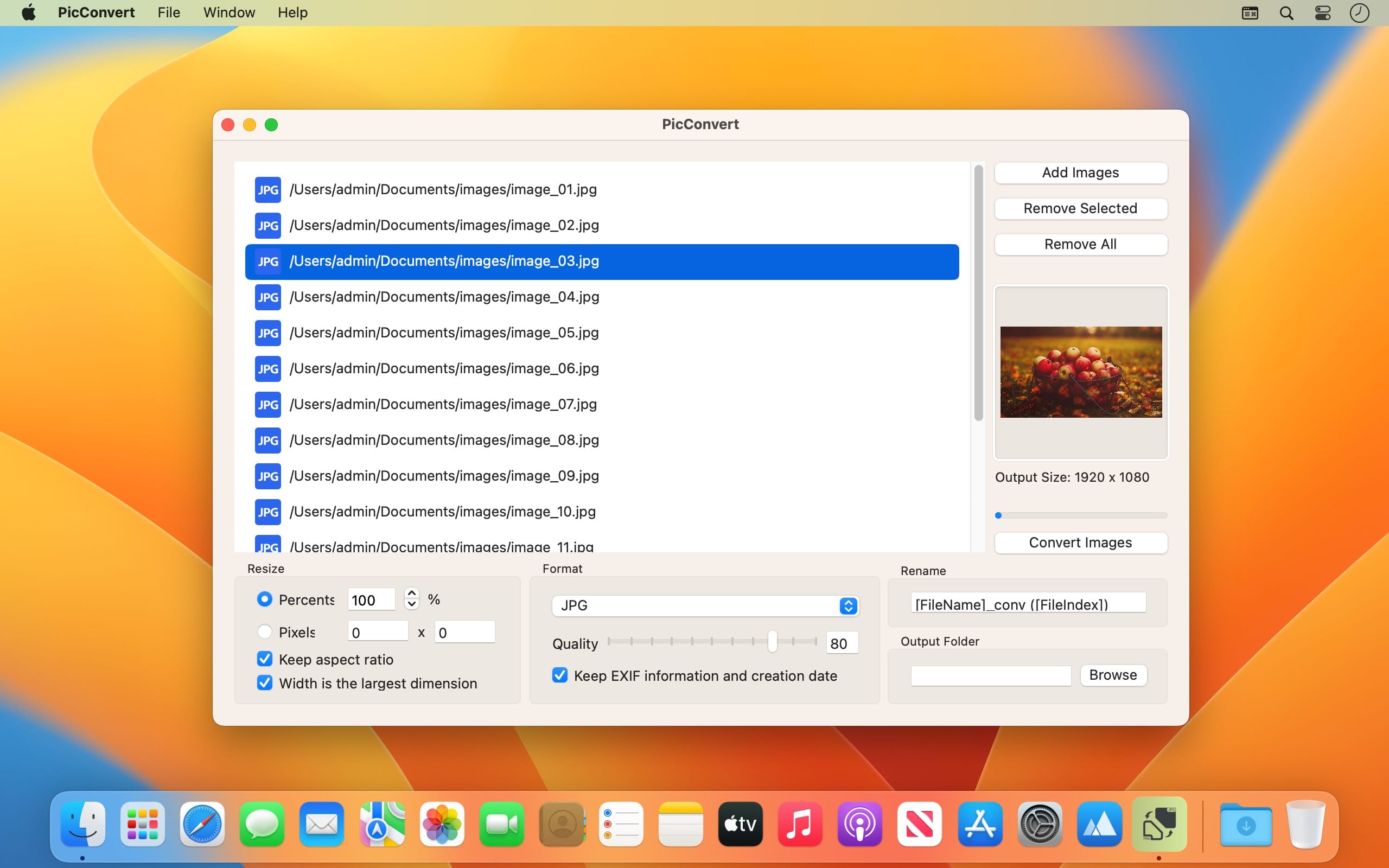Select the image_10.jpg file path
1389x868 pixels.
pyautogui.click(x=442, y=512)
